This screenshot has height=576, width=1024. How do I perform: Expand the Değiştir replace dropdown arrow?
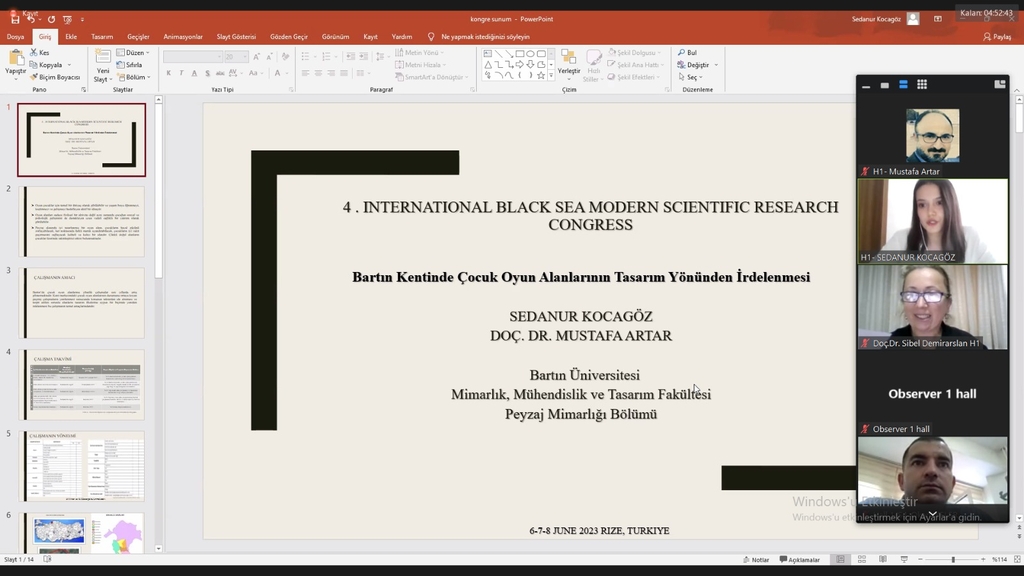click(716, 65)
